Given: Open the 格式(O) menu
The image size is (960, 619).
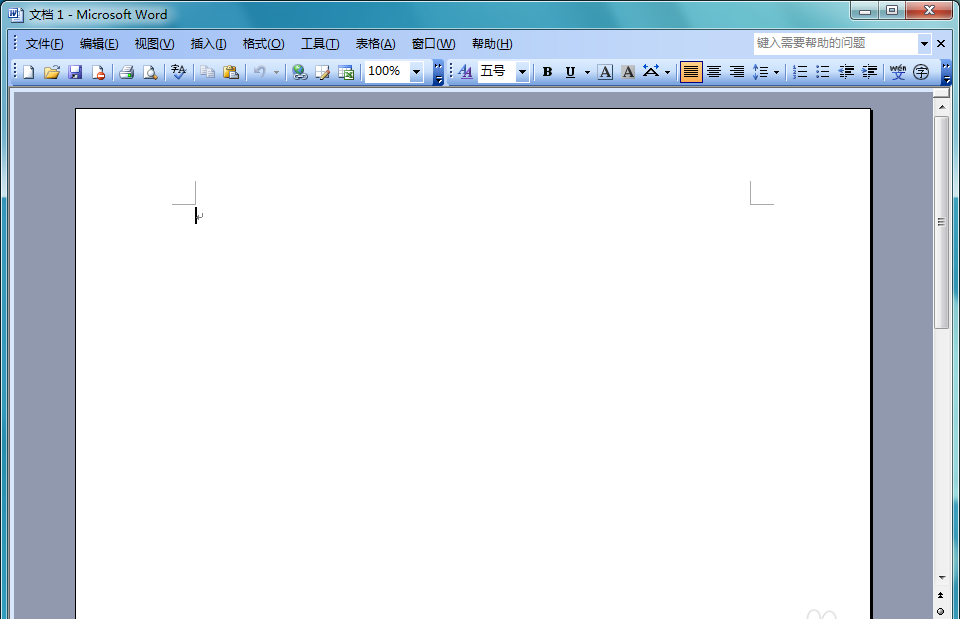Looking at the screenshot, I should pyautogui.click(x=263, y=44).
